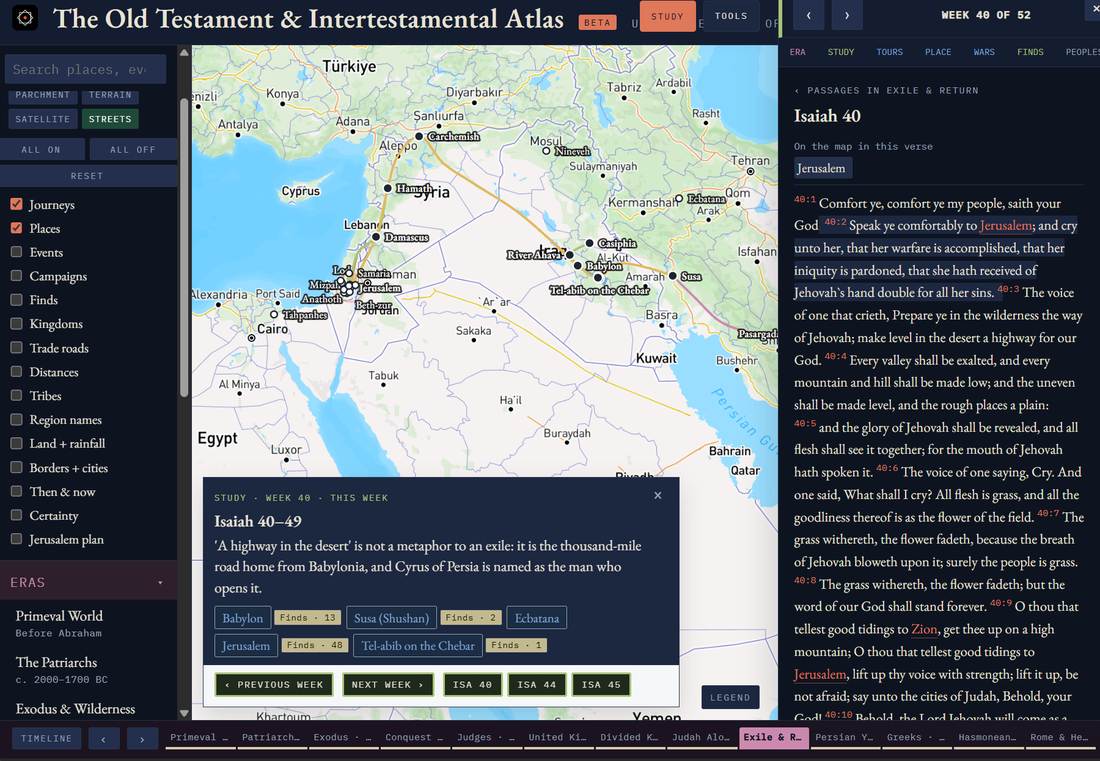Screen dimensions: 1100x761
Task: Click the Damascus map marker
Action: pos(376,237)
